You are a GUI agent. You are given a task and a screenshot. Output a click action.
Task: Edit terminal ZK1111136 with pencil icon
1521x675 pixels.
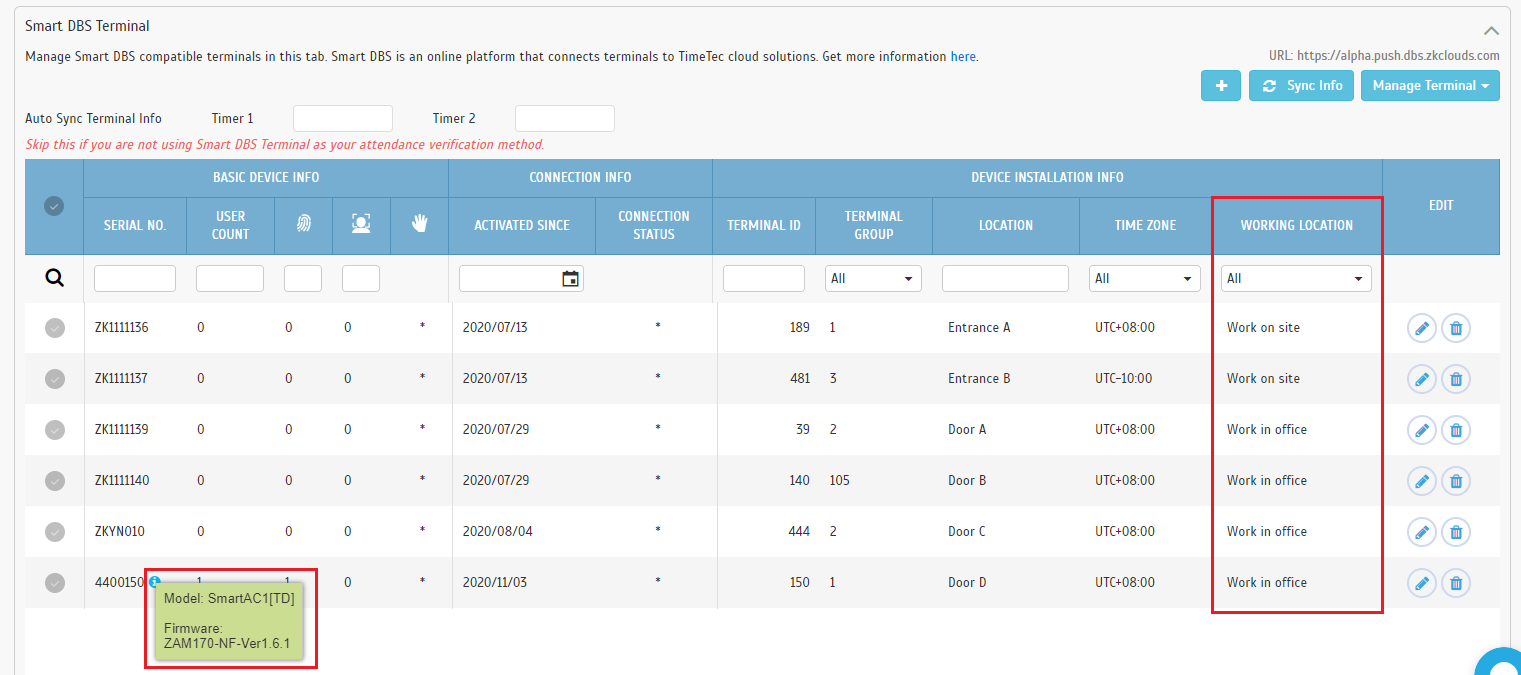tap(1421, 328)
